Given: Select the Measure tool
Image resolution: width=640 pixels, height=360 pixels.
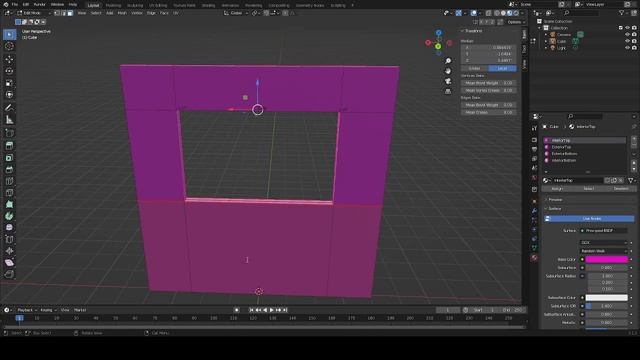Looking at the screenshot, I should 9,120.
